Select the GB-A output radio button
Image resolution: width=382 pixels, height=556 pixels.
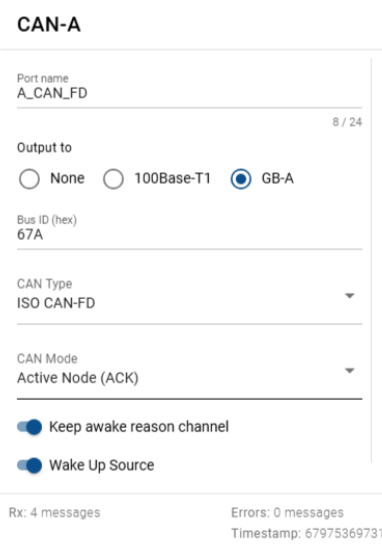[x=241, y=179]
